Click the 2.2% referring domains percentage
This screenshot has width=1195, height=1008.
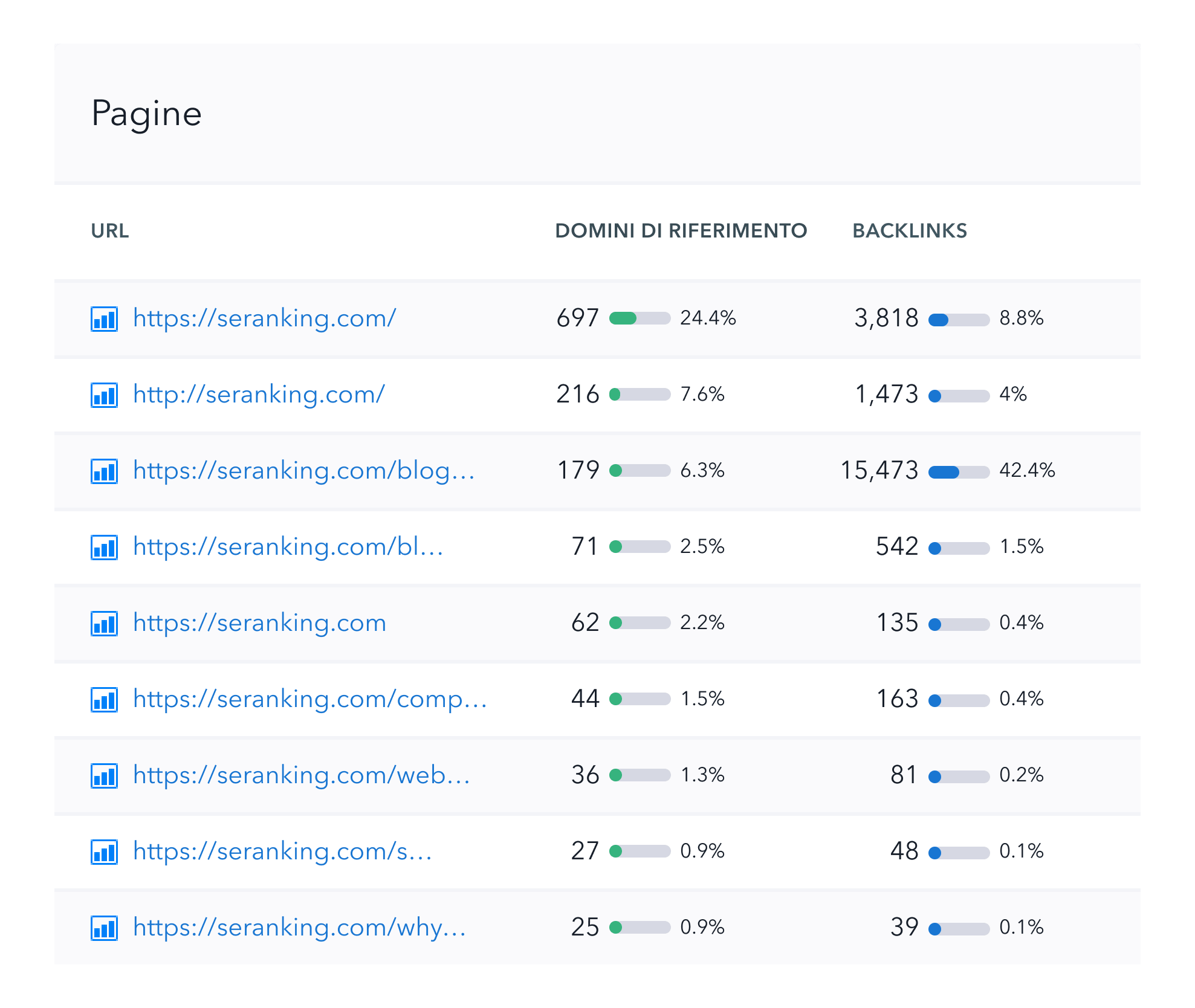702,623
